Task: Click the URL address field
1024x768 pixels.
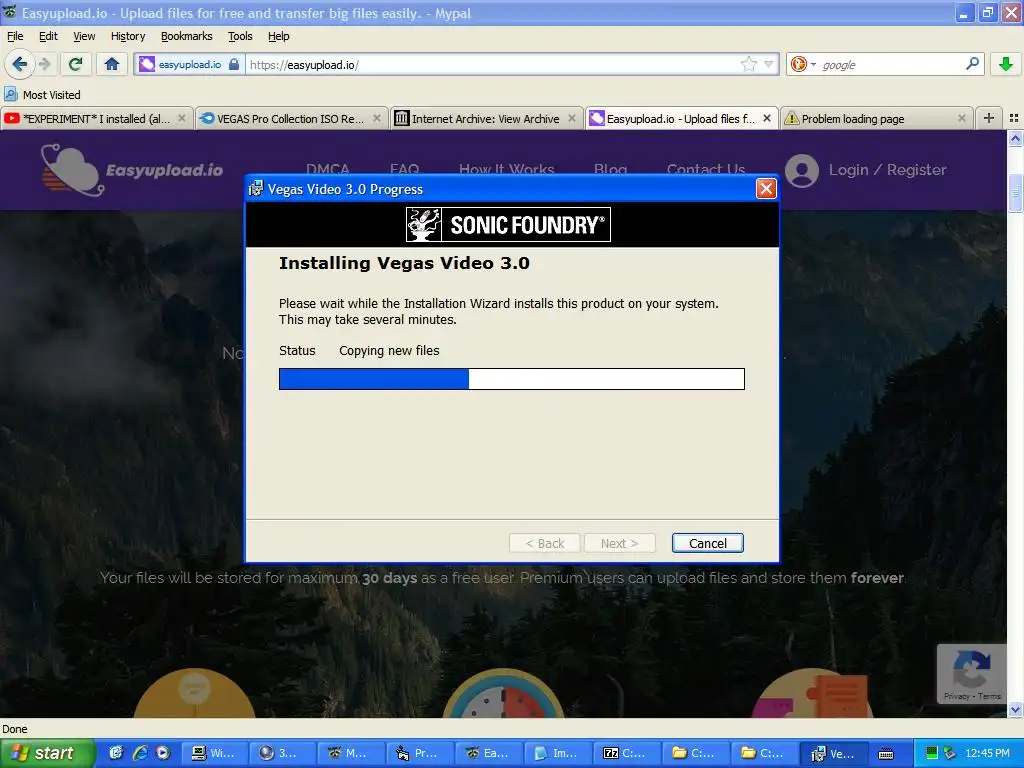Action: click(x=493, y=65)
